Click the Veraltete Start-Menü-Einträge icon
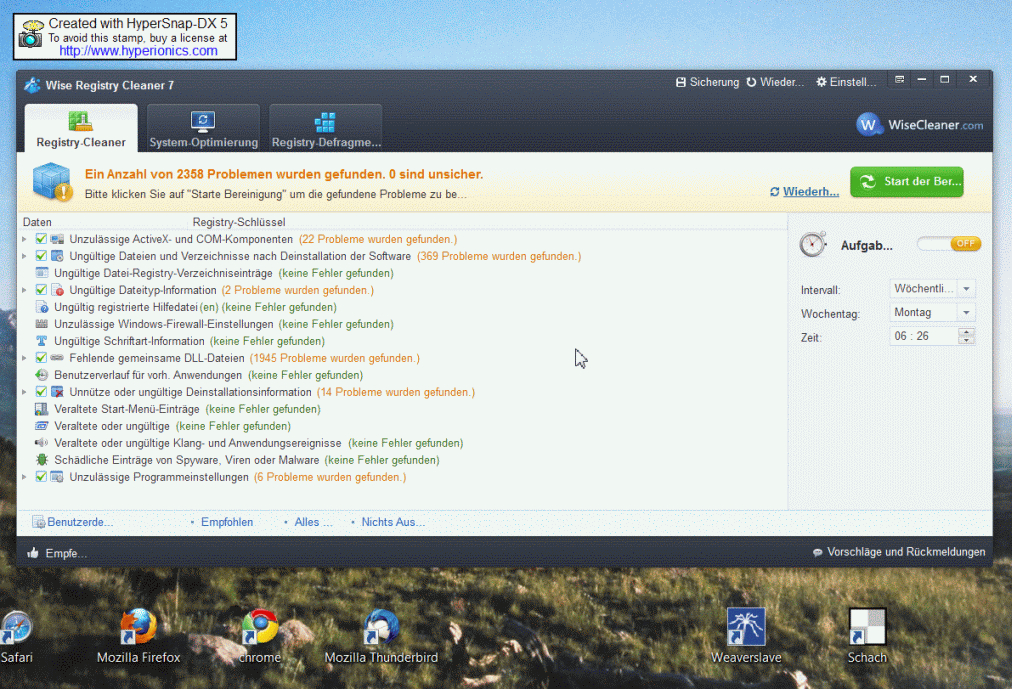The width and height of the screenshot is (1012, 689). (42, 409)
